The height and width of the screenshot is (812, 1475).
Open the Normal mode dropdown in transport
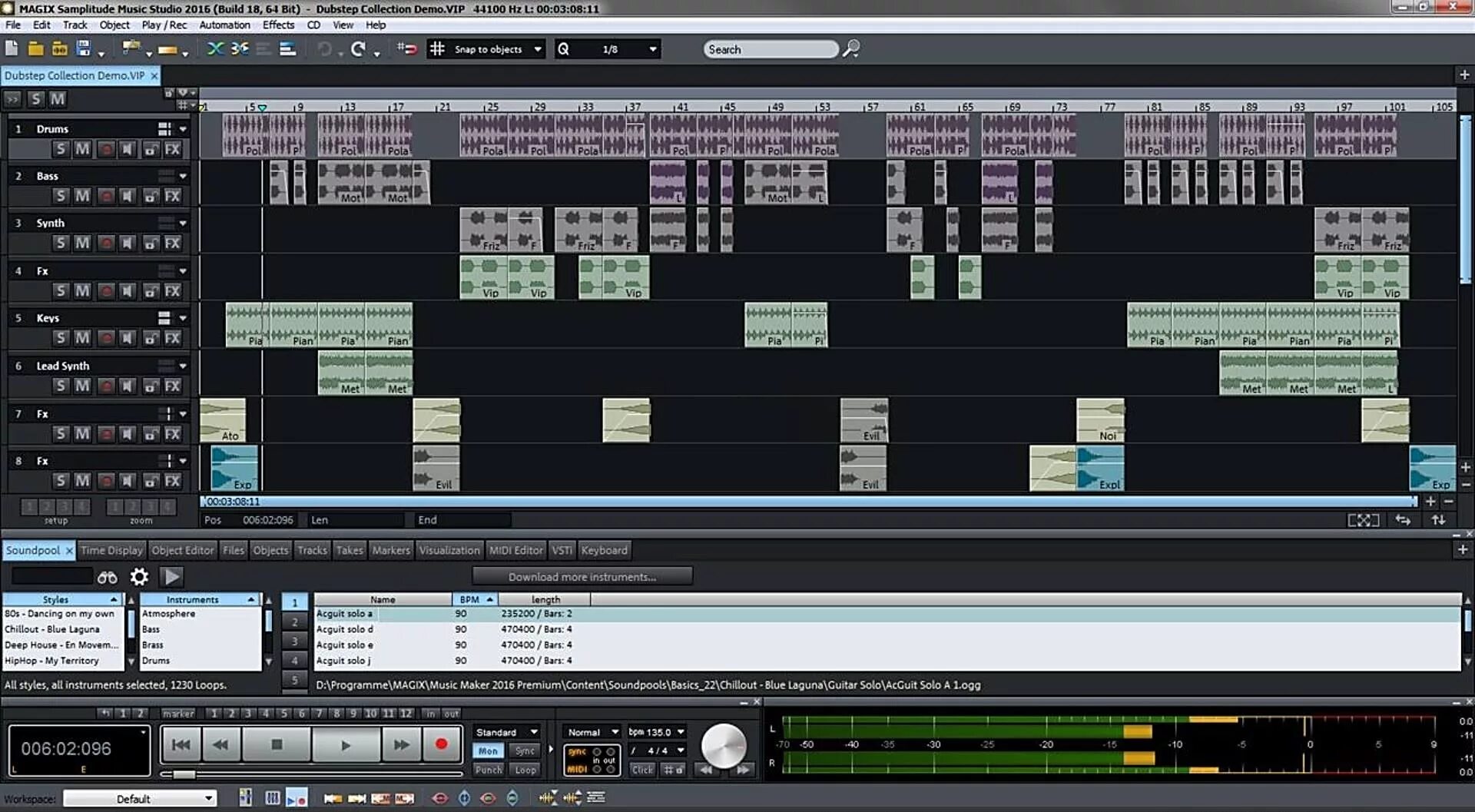[x=592, y=732]
